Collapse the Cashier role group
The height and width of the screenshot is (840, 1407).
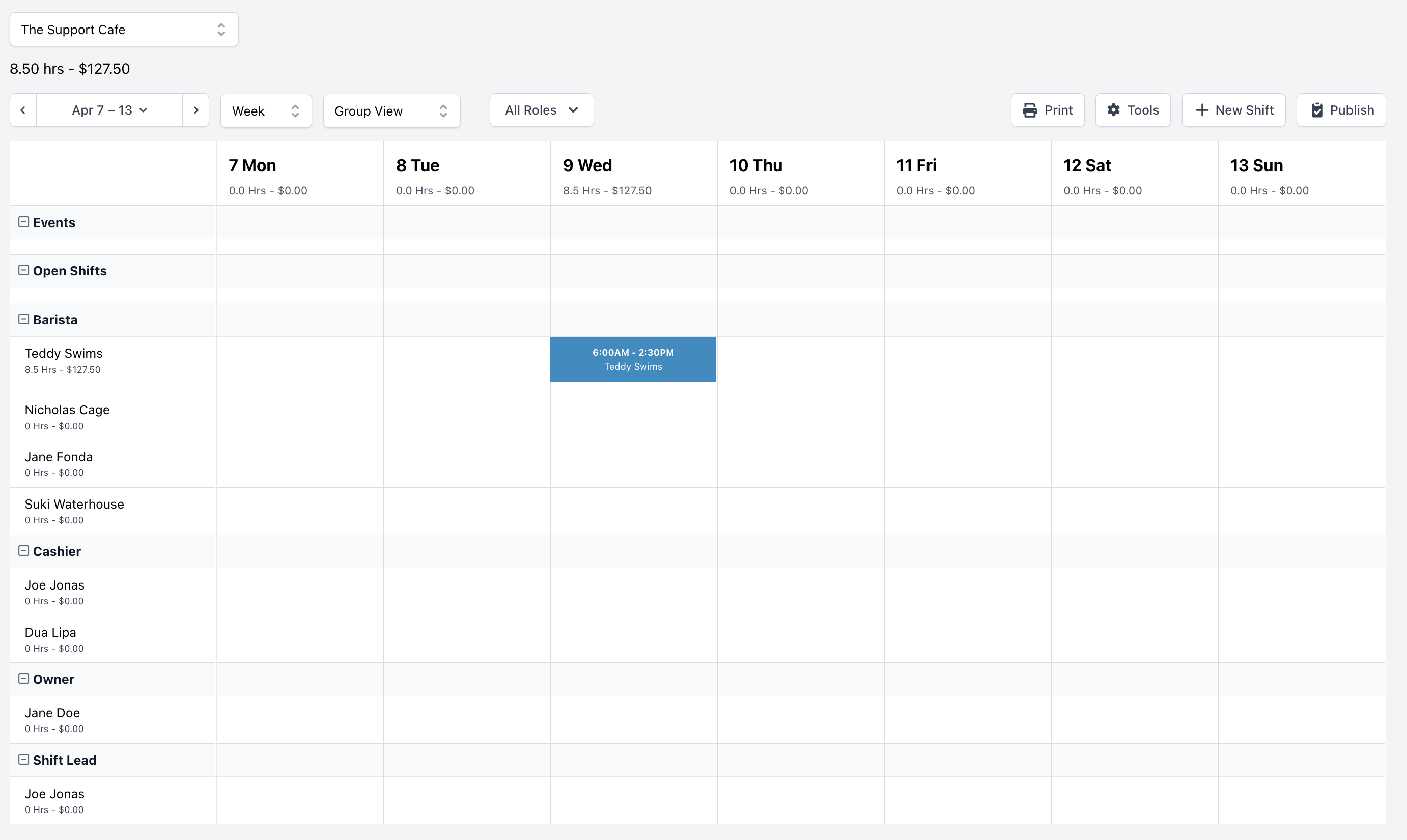[x=24, y=551]
